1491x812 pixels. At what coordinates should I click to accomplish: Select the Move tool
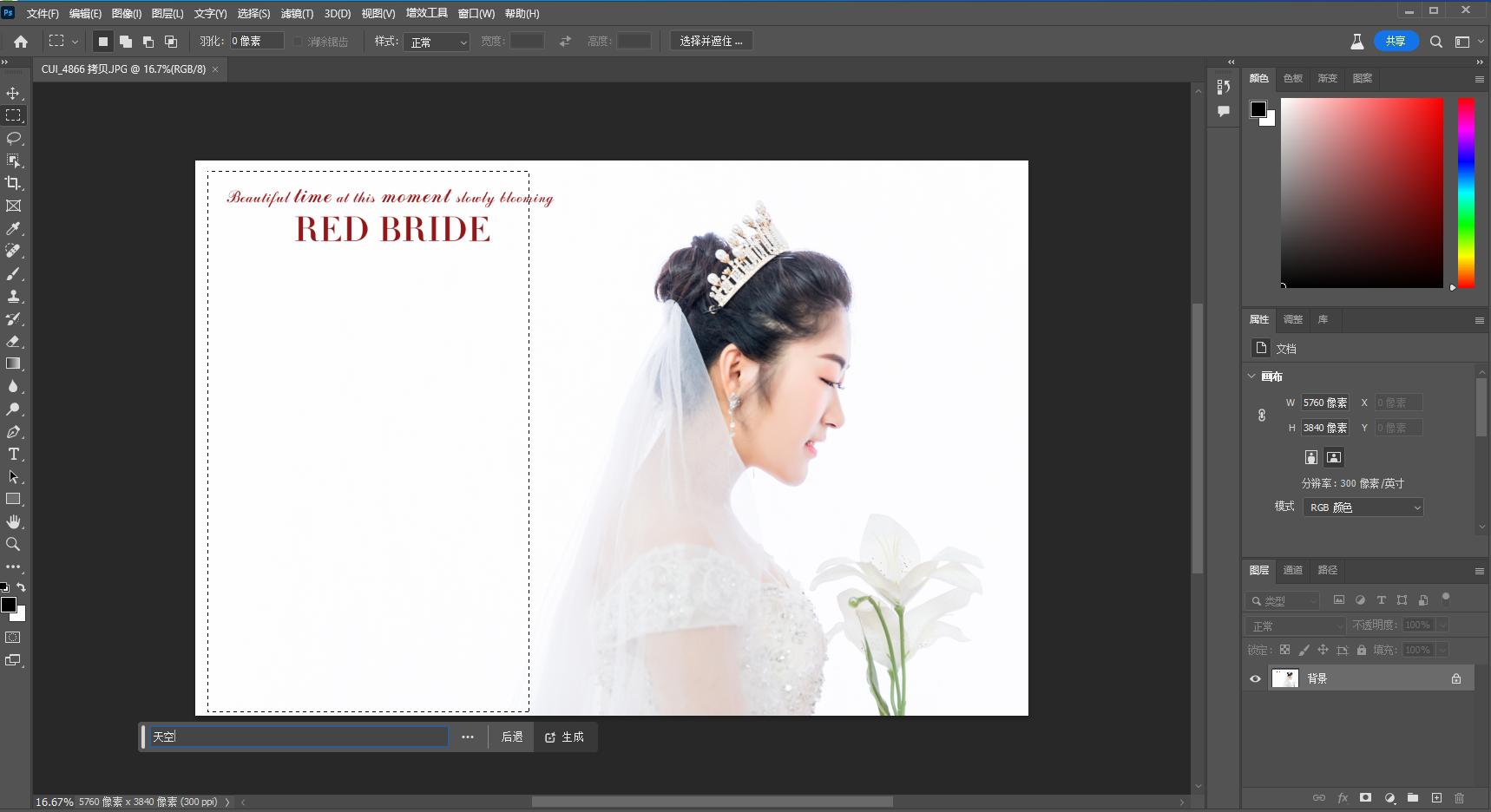click(x=13, y=93)
